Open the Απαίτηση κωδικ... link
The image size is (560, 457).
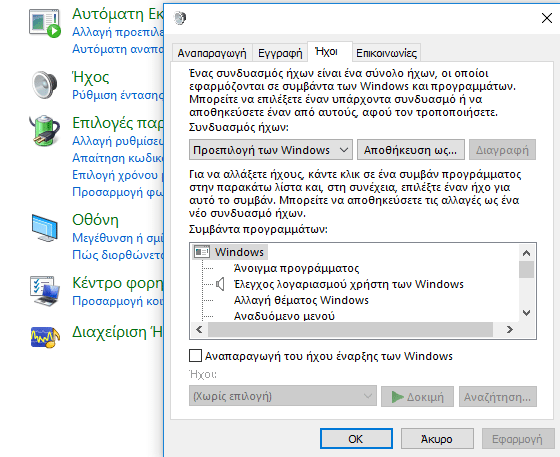[118, 158]
